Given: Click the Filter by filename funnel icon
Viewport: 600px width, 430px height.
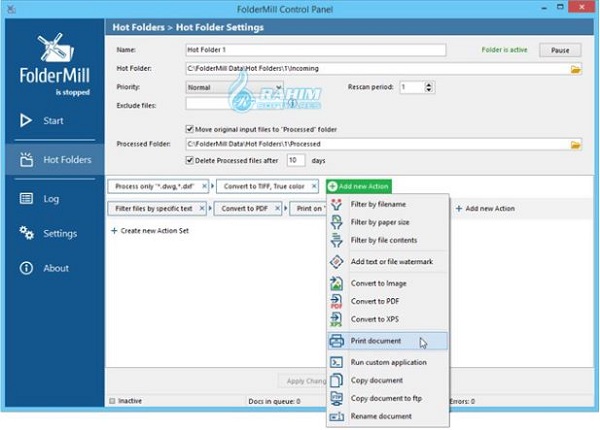Looking at the screenshot, I should coord(336,204).
